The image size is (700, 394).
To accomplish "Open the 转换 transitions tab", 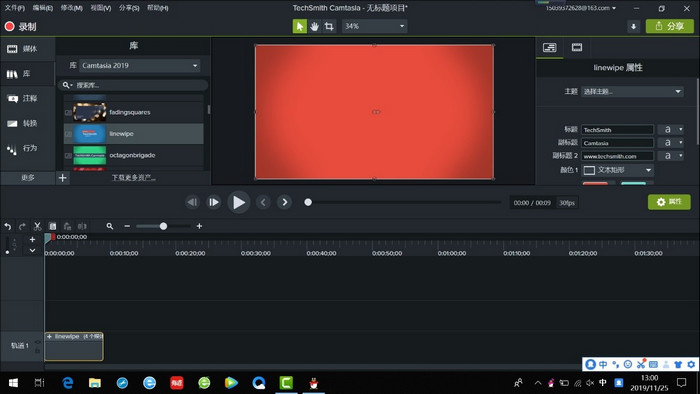I will click(28, 123).
